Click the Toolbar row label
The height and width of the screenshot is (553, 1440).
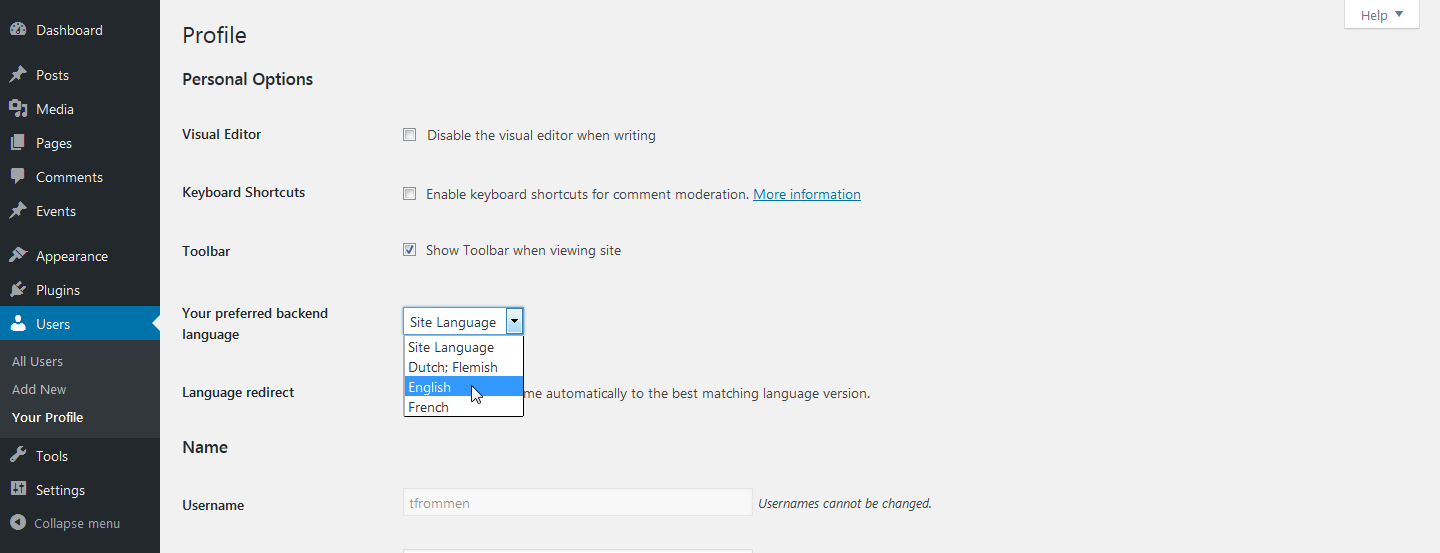[206, 251]
